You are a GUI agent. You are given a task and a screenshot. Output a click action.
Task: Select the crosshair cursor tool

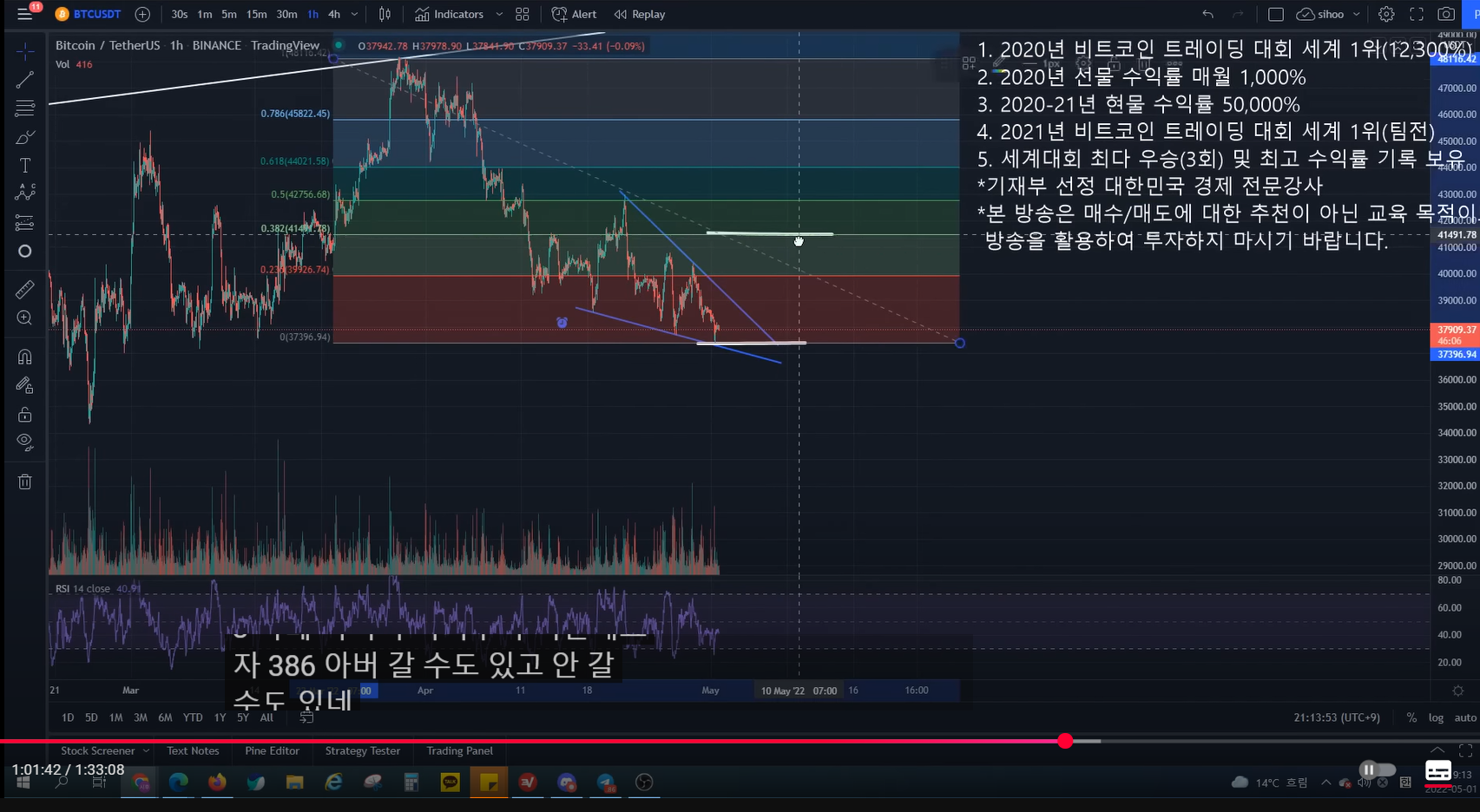click(x=25, y=51)
